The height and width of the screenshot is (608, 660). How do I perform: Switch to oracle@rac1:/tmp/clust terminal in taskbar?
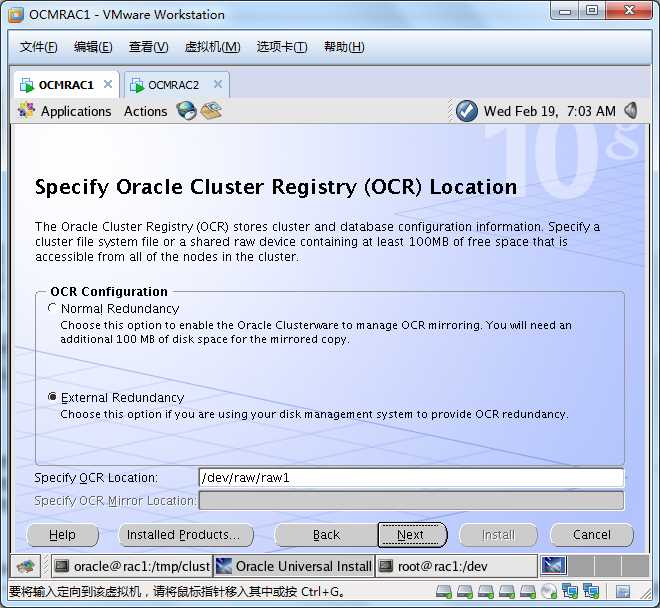132,566
